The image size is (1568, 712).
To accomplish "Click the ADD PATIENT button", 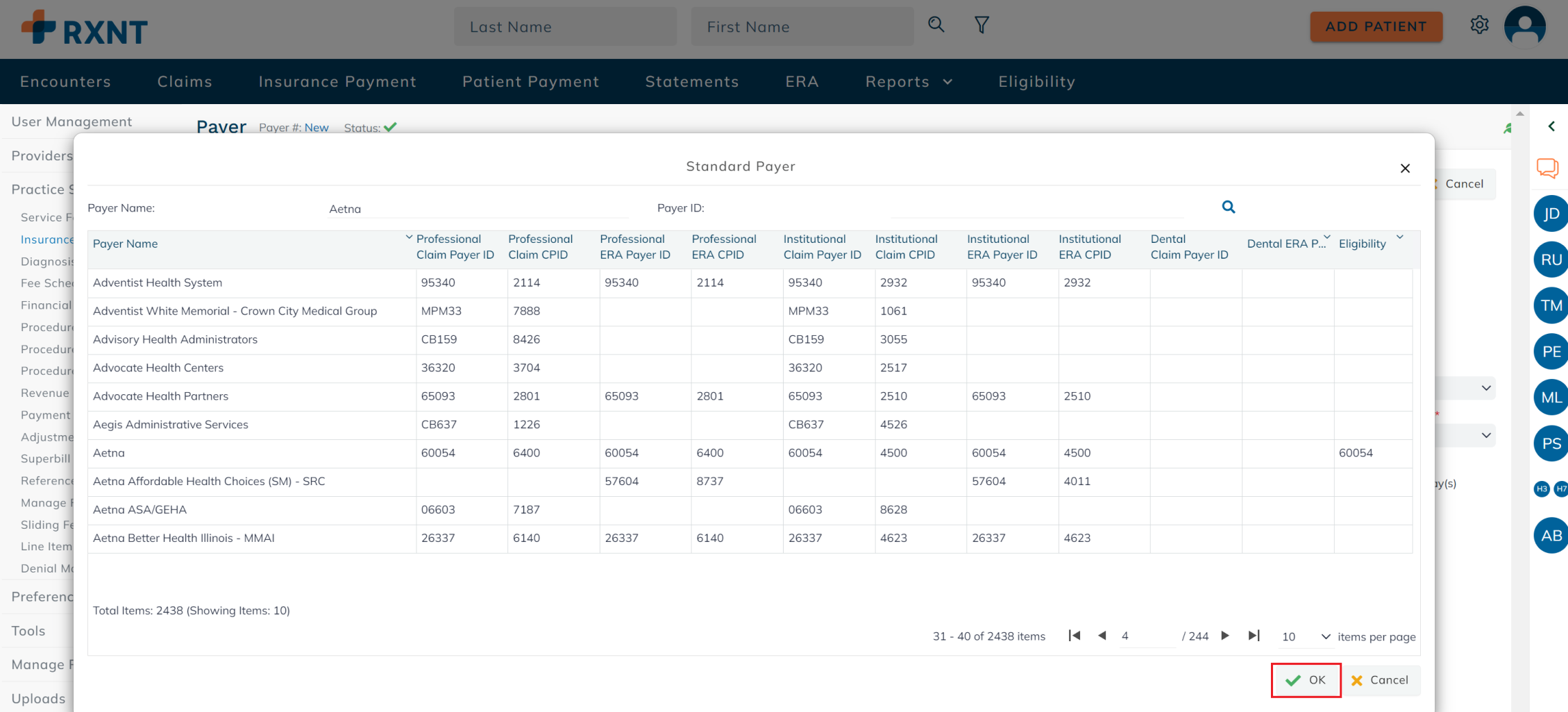I will (x=1376, y=26).
